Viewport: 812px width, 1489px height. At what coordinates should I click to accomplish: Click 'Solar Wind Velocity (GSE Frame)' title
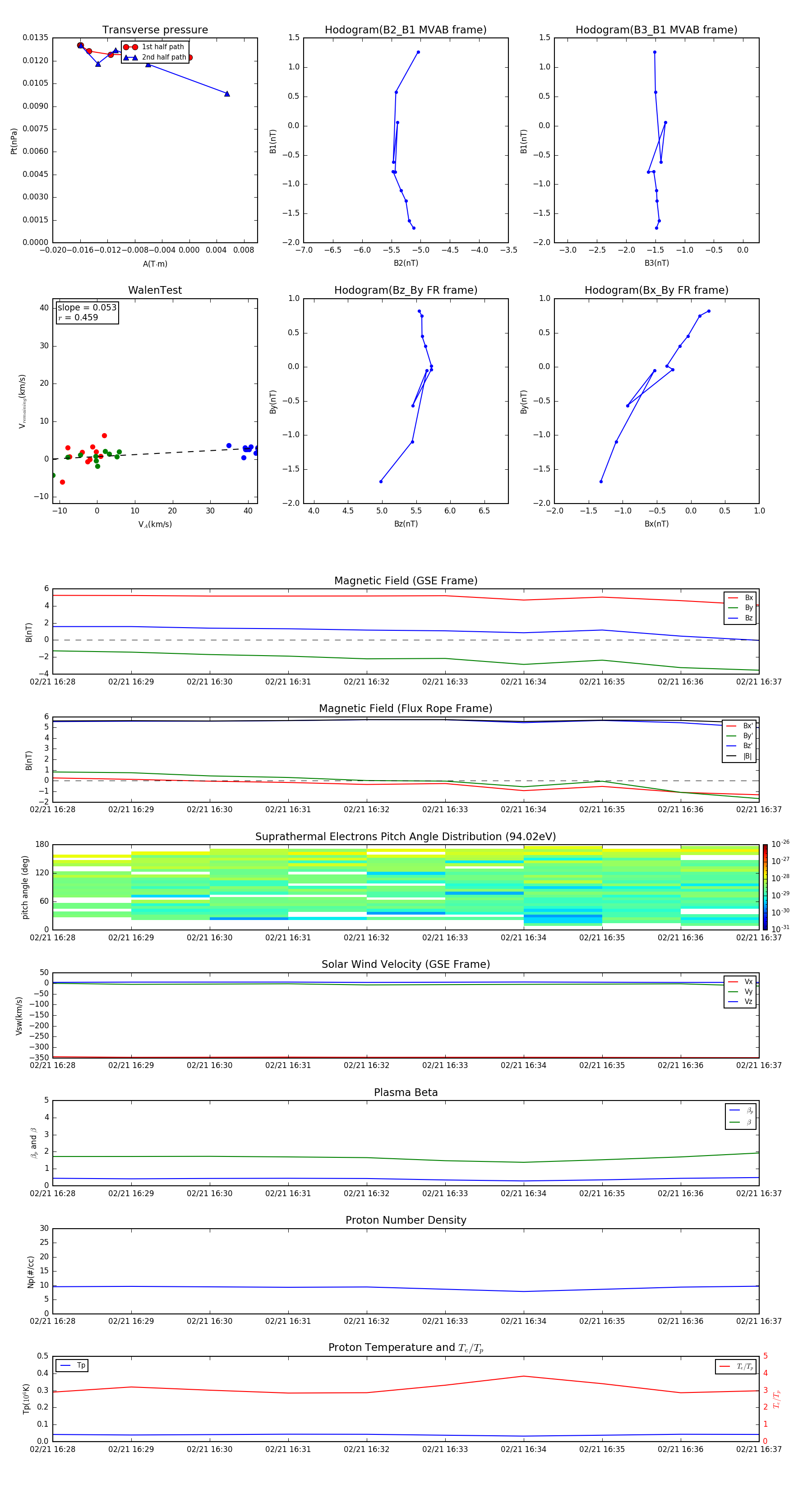[406, 965]
